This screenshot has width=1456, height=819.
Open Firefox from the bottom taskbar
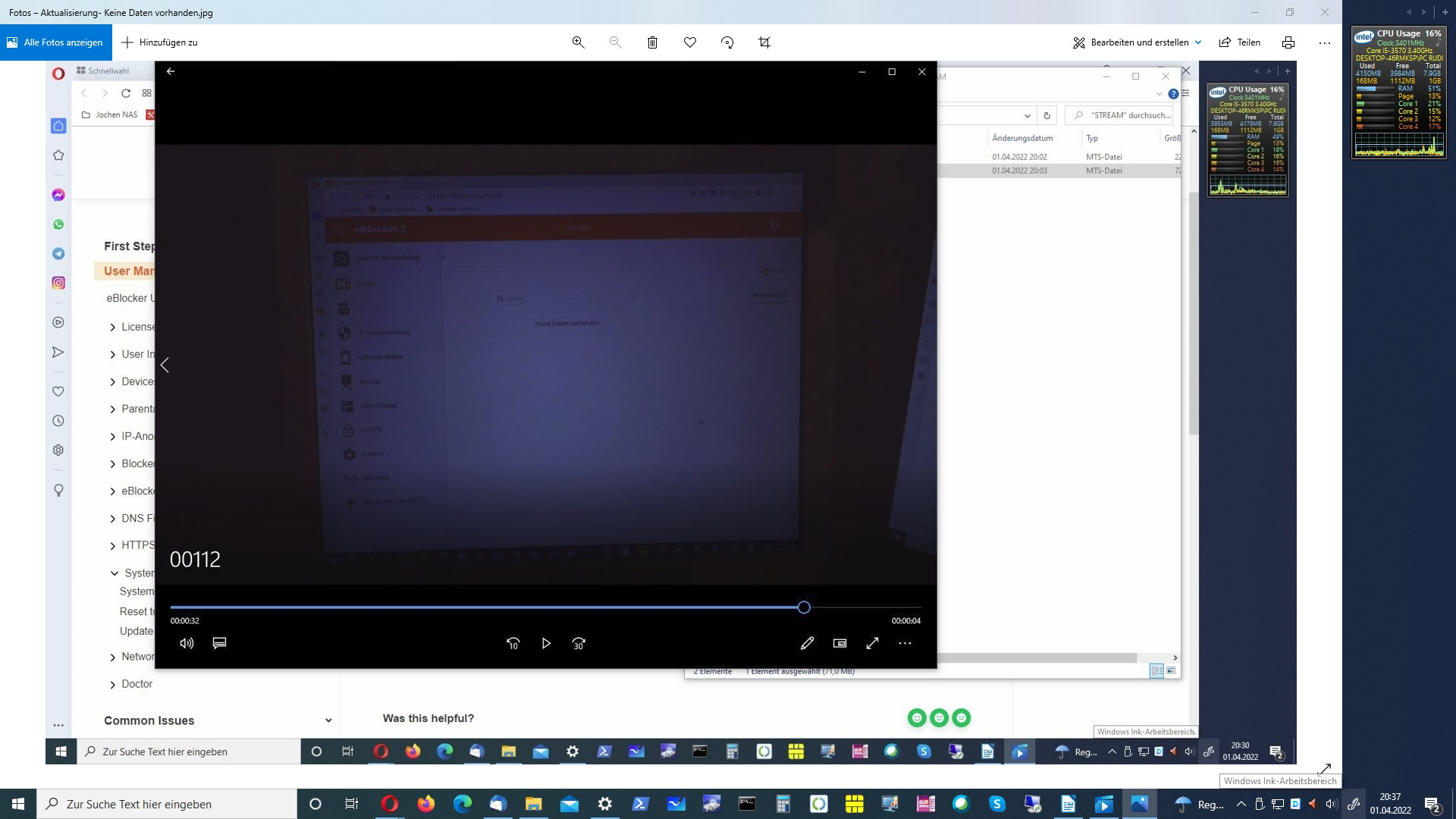click(425, 804)
